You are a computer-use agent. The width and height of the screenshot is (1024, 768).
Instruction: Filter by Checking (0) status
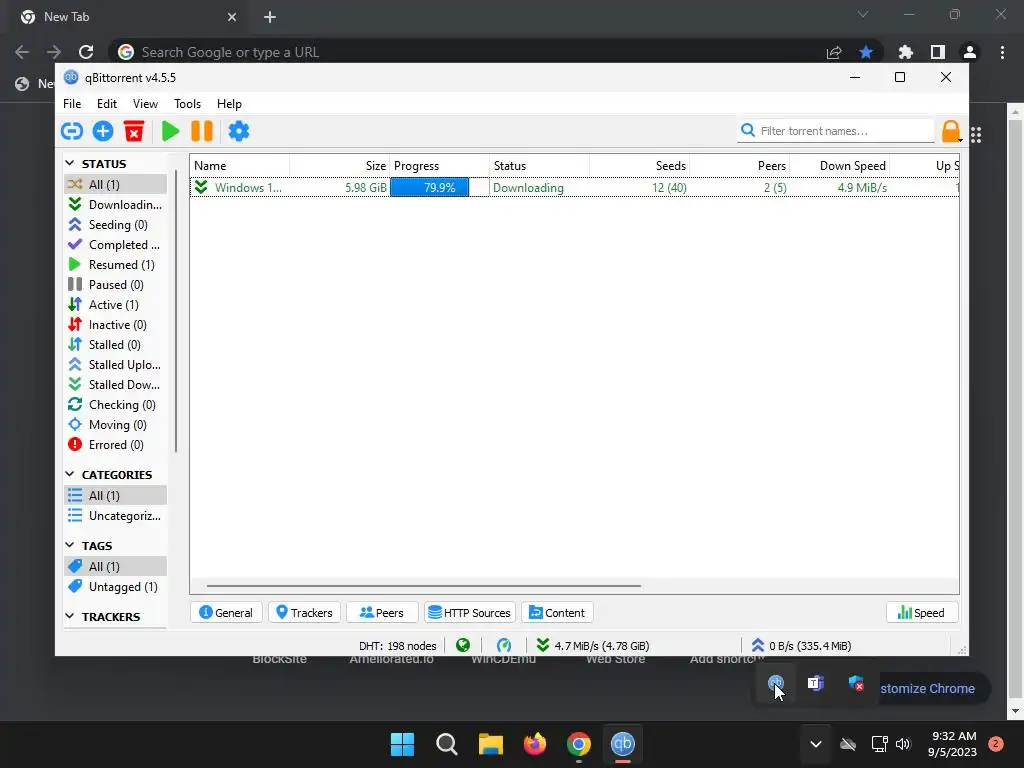[x=116, y=405]
